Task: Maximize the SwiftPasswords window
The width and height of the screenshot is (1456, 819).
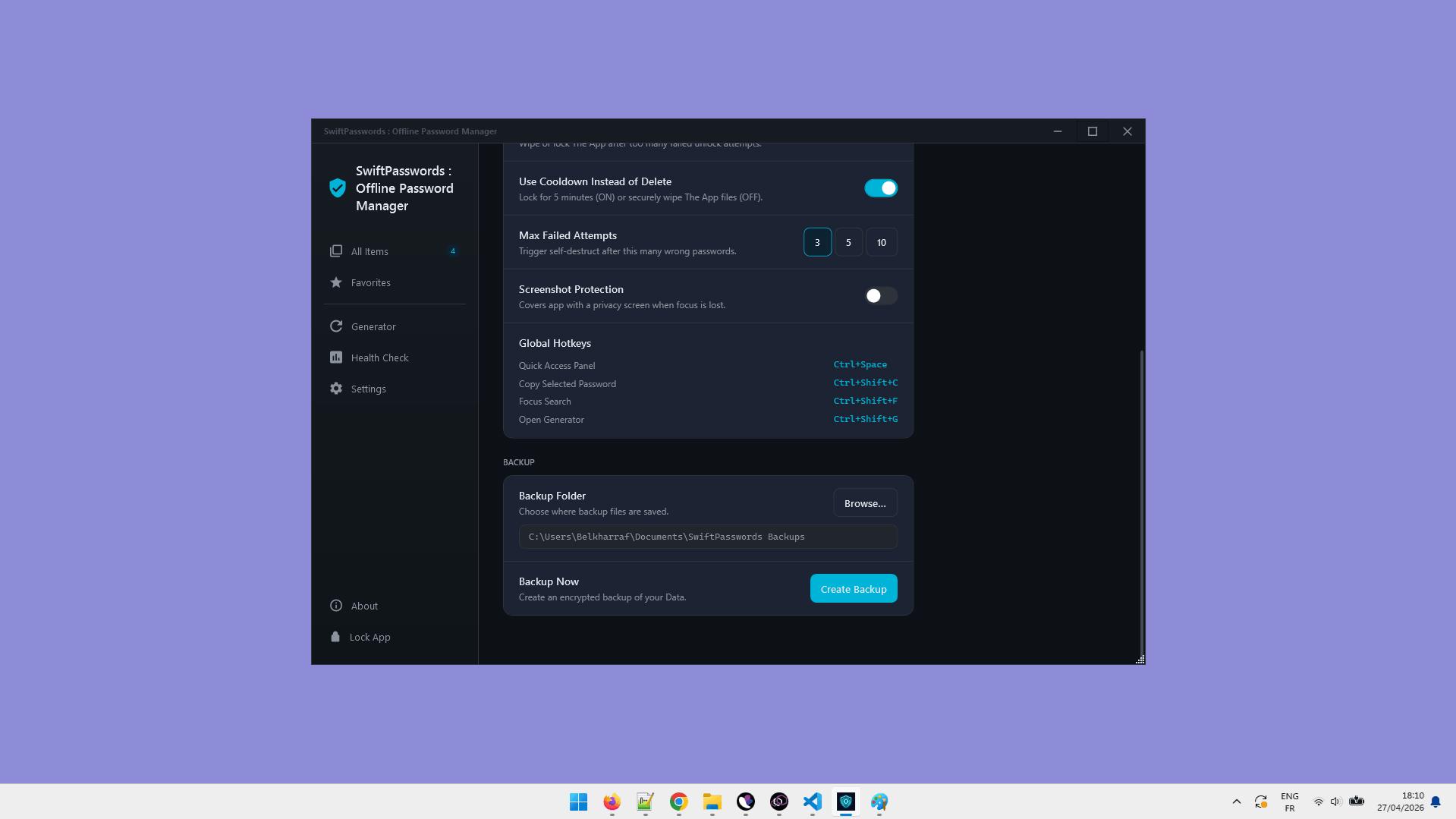Action: pyautogui.click(x=1093, y=131)
